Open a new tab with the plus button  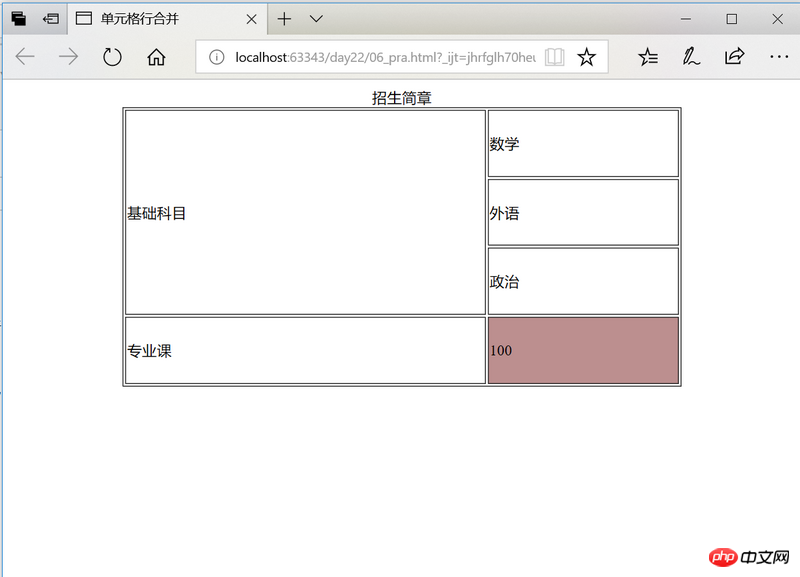(x=285, y=19)
